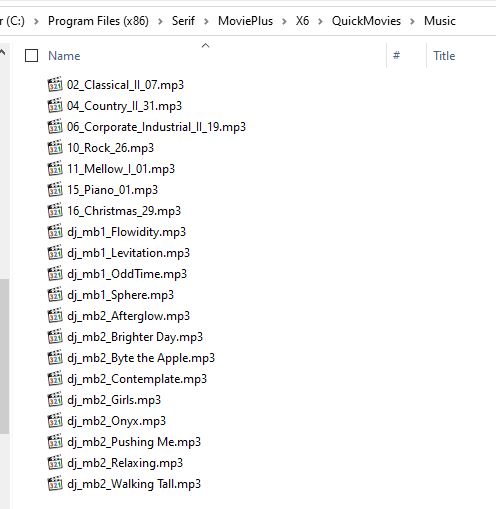Click the dj_mb1_Flowidity.mp3 file icon
Image resolution: width=496 pixels, height=509 pixels.
pyautogui.click(x=55, y=232)
